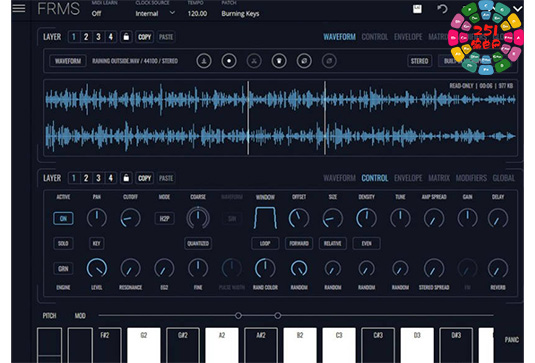
Task: Open the Clock Source Internal dropdown
Action: click(155, 14)
